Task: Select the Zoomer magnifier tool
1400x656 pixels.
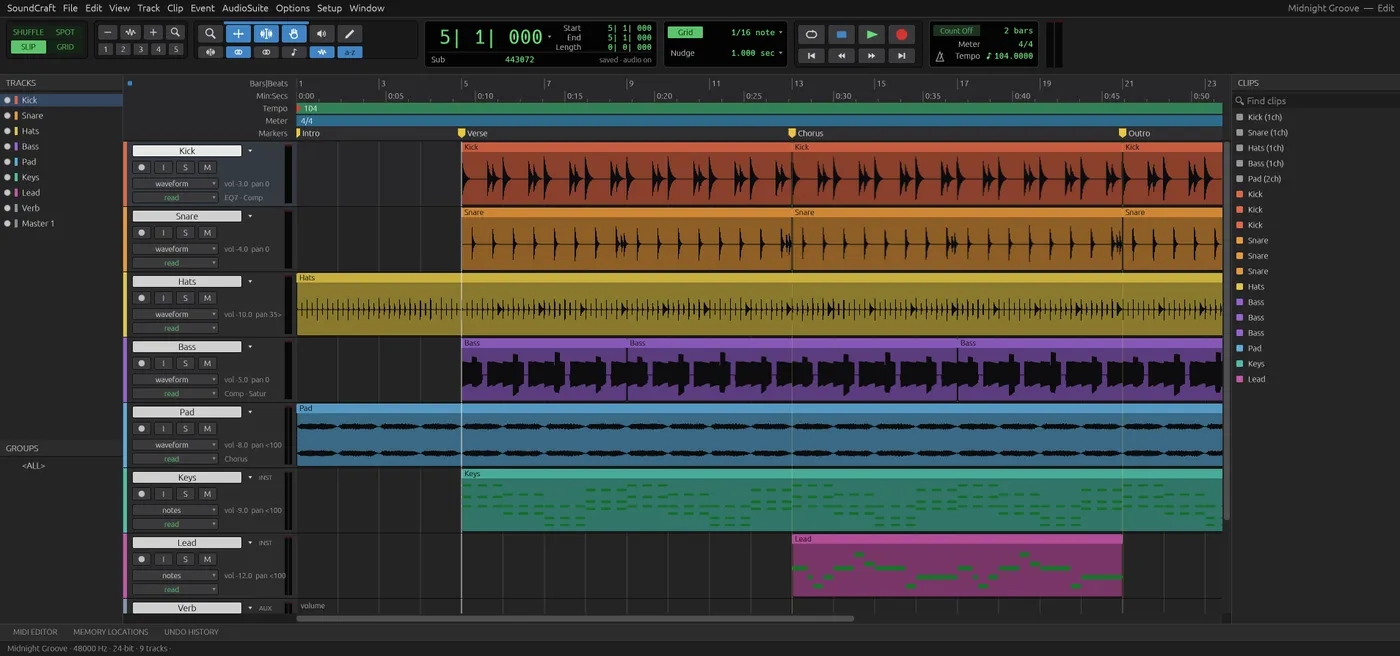Action: (210, 33)
